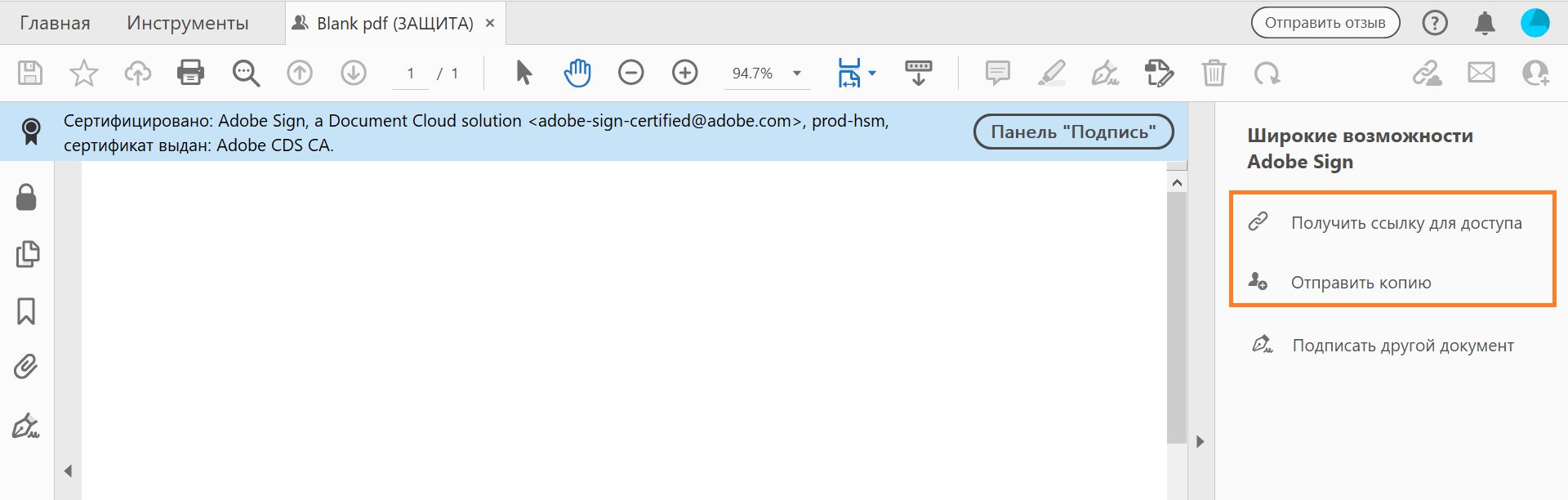The image size is (1568, 500).
Task: Open the Stamp tool icon
Action: (x=1159, y=73)
